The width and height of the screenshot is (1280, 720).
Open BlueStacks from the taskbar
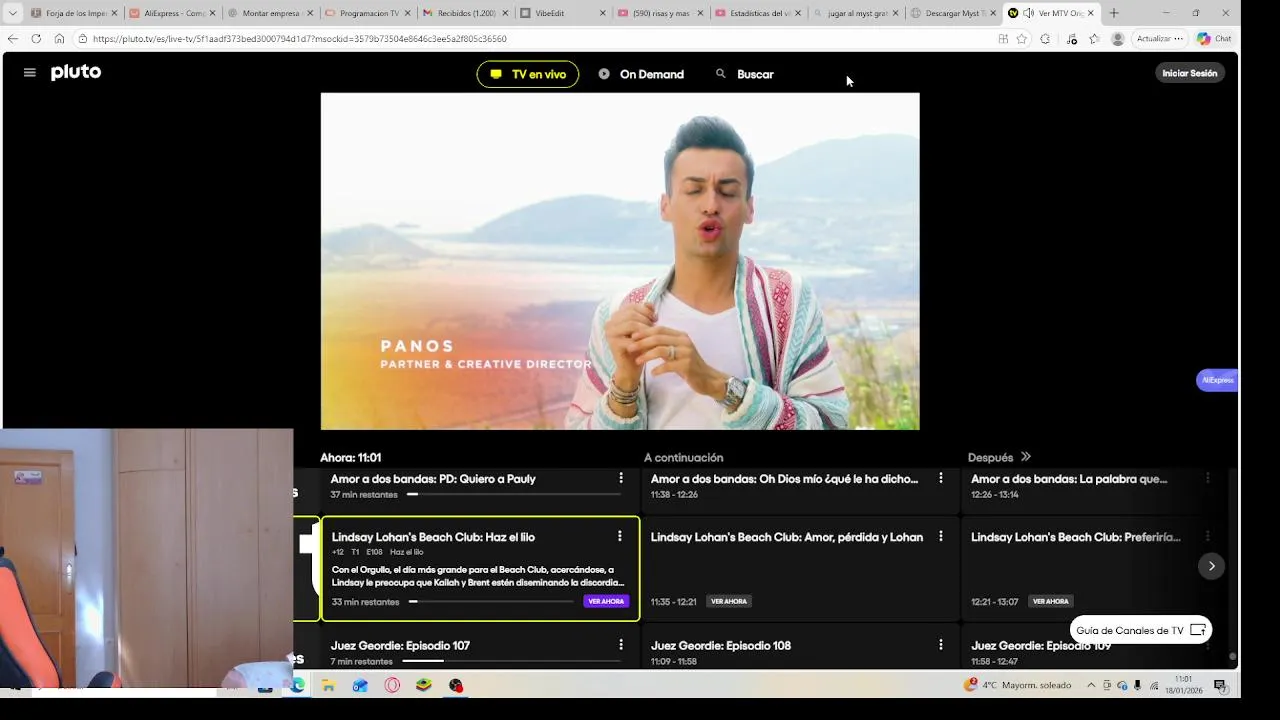(424, 685)
